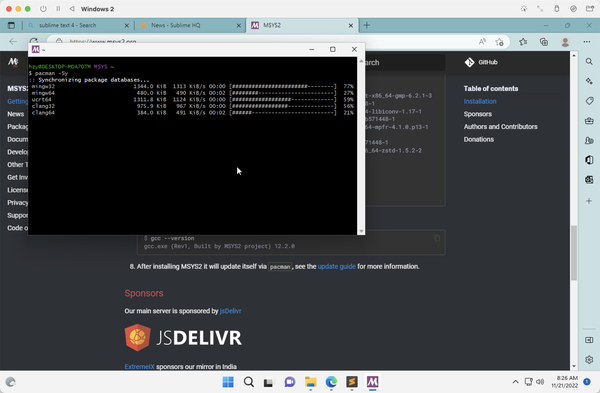Image resolution: width=600 pixels, height=393 pixels.
Task: Go back in Edge browser
Action: click(13, 42)
